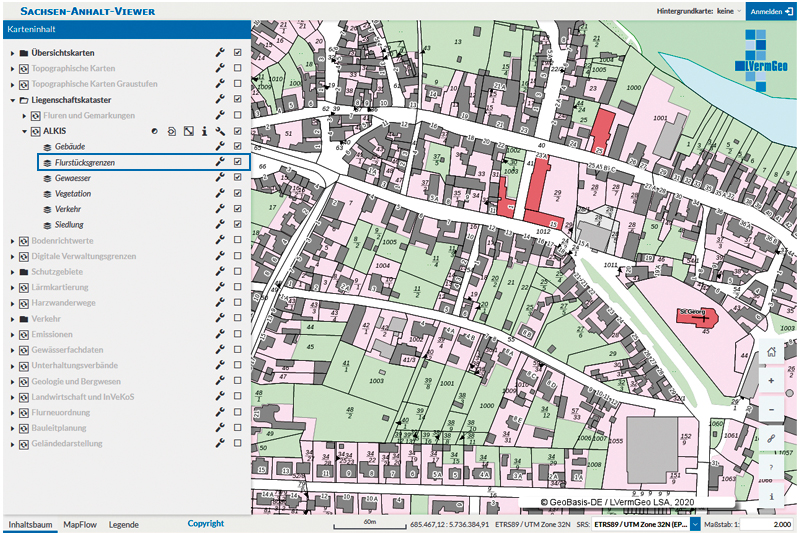Select the Unterhaltungsverbände layer label

click(74, 365)
